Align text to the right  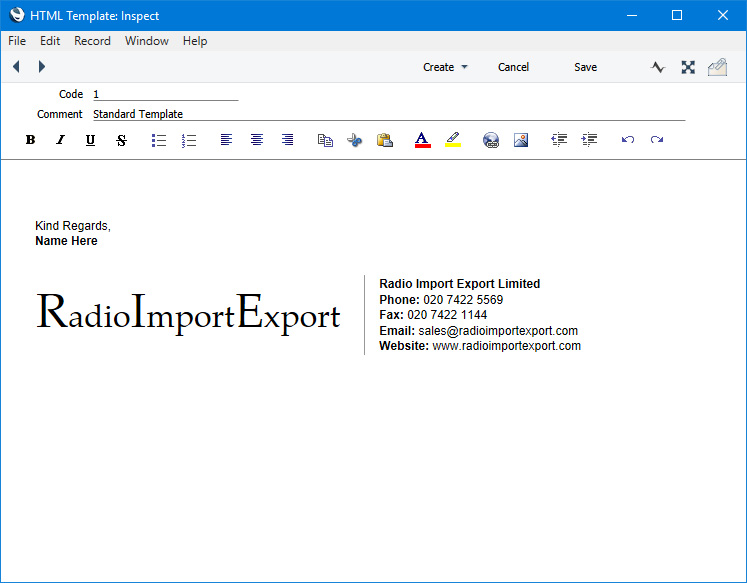point(287,140)
